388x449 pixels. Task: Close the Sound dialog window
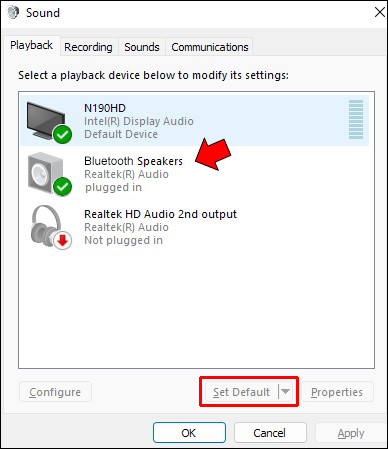(x=380, y=13)
